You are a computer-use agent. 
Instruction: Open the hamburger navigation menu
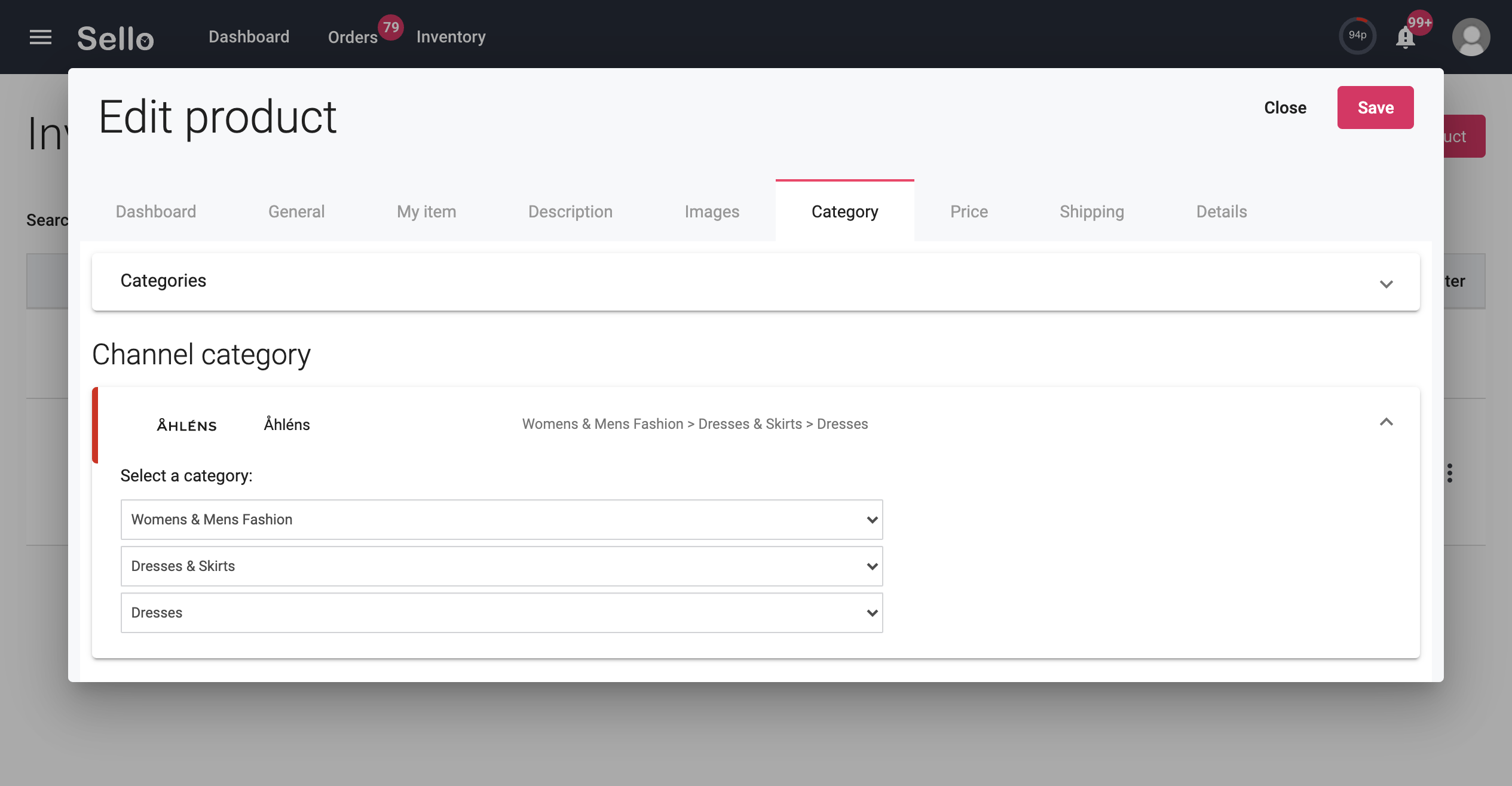point(41,37)
